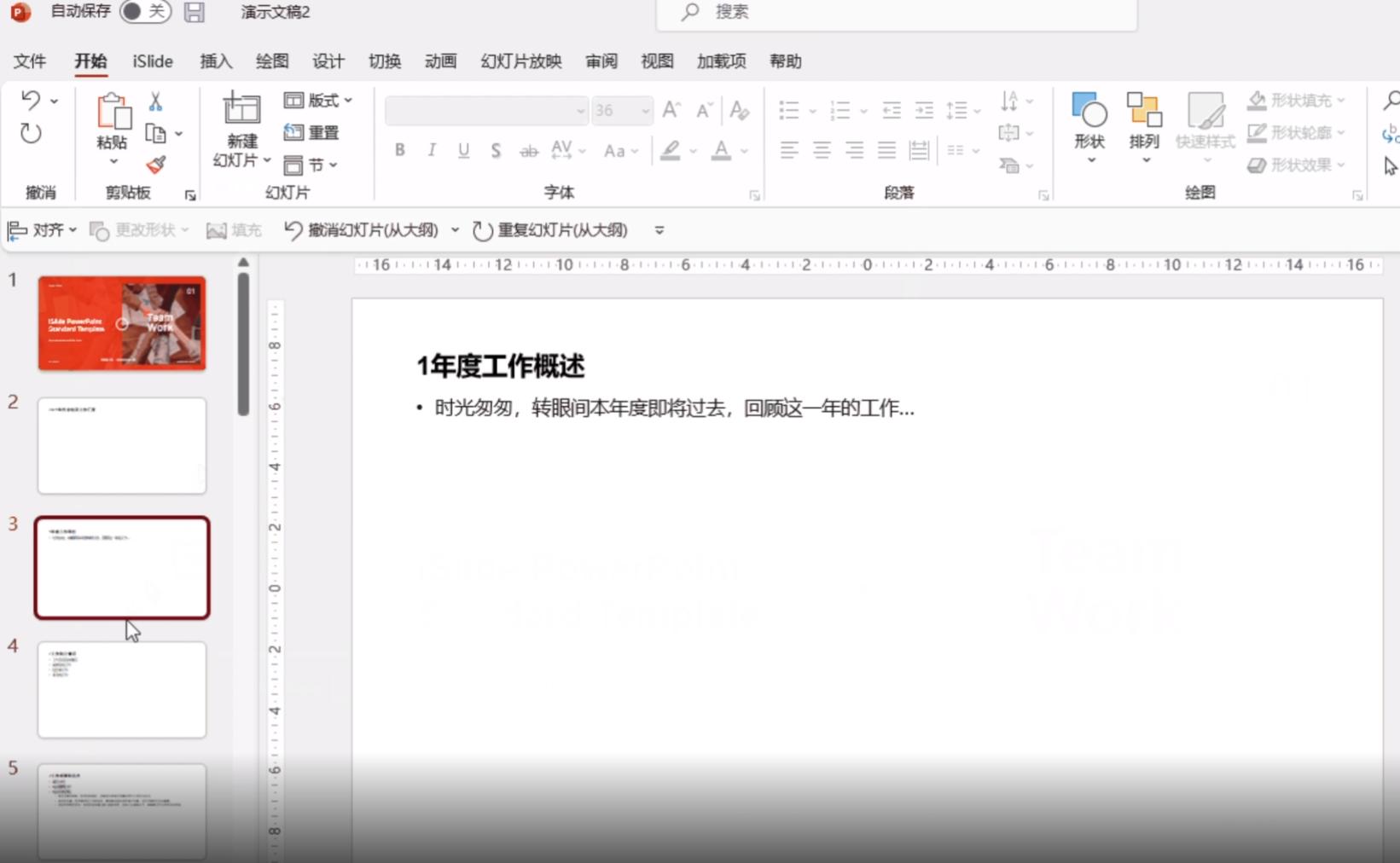This screenshot has width=1400, height=863.
Task: Click the format painter icon
Action: coord(156,164)
